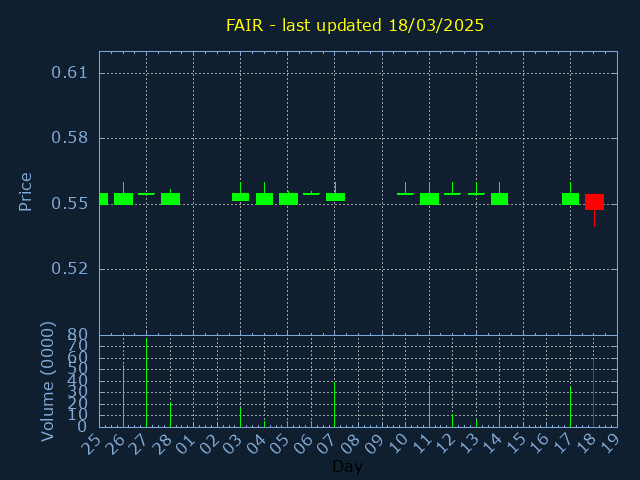Click the green volume bar for day 03
Screen dimensions: 640x480
pos(240,417)
